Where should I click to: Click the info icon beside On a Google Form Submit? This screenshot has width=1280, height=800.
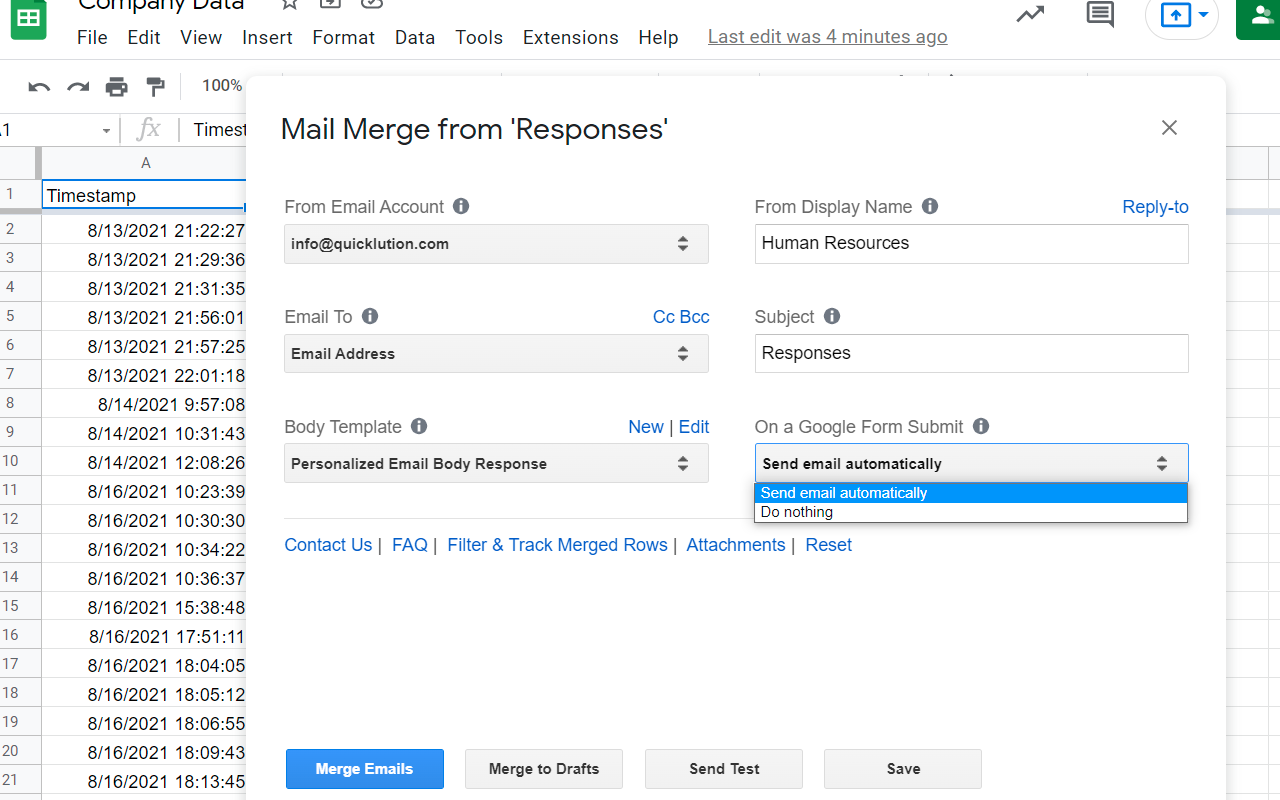click(x=981, y=426)
